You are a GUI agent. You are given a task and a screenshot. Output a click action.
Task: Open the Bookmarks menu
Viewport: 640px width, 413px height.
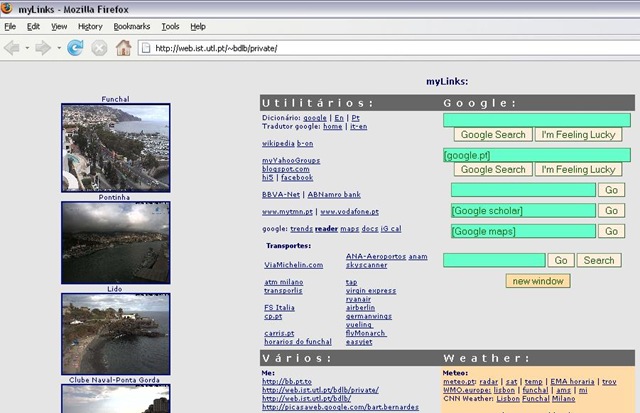click(x=131, y=27)
